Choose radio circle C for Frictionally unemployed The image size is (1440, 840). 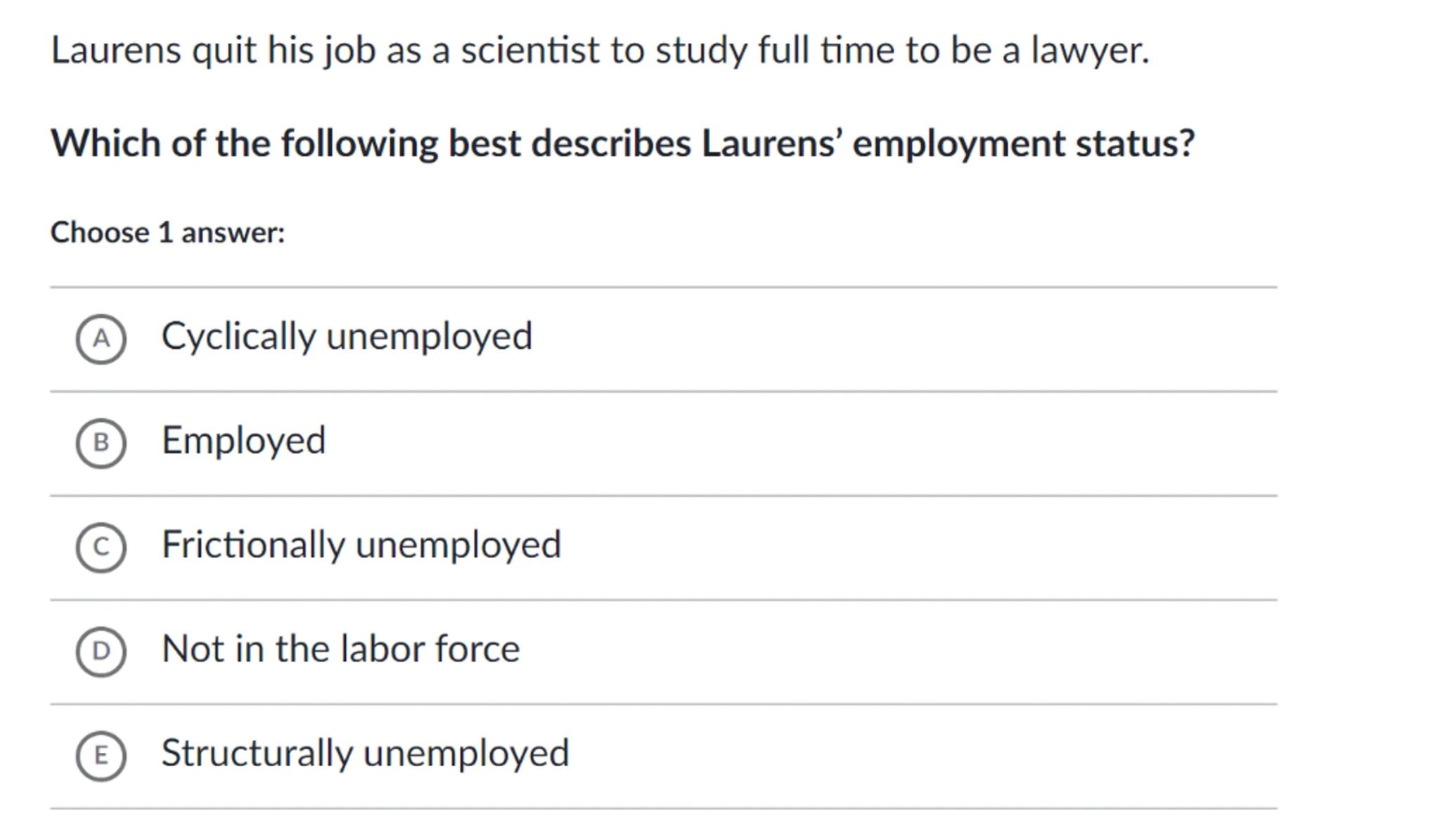pyautogui.click(x=101, y=547)
